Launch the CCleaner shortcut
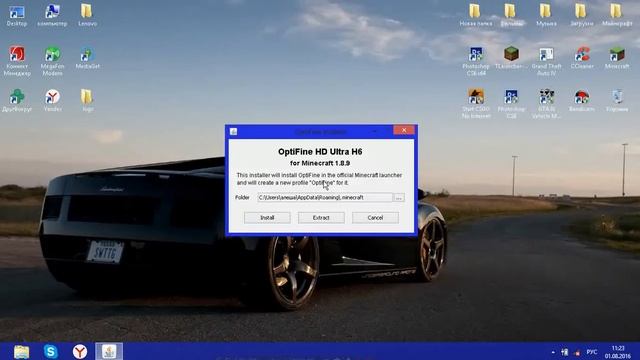640x360 pixels. tap(582, 58)
